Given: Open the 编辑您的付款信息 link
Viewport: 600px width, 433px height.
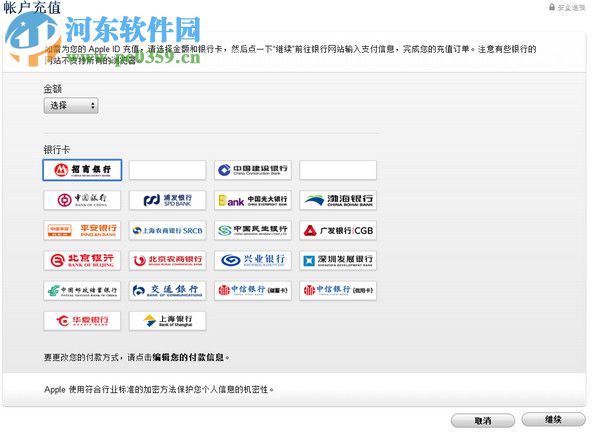Looking at the screenshot, I should click(188, 357).
